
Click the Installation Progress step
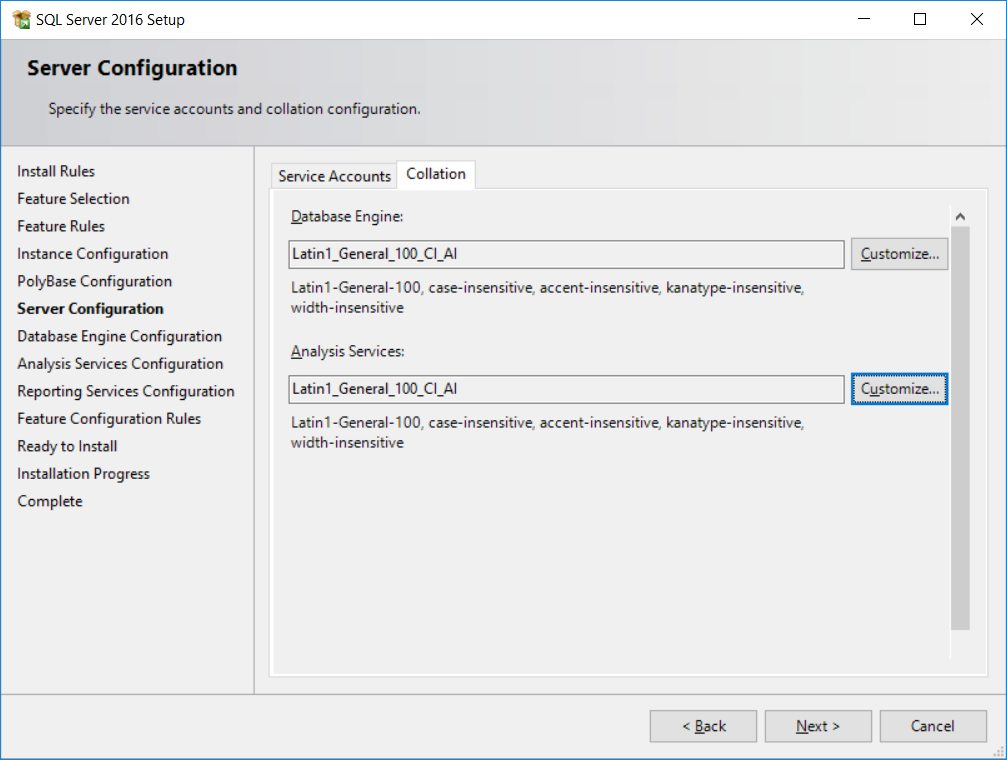83,474
